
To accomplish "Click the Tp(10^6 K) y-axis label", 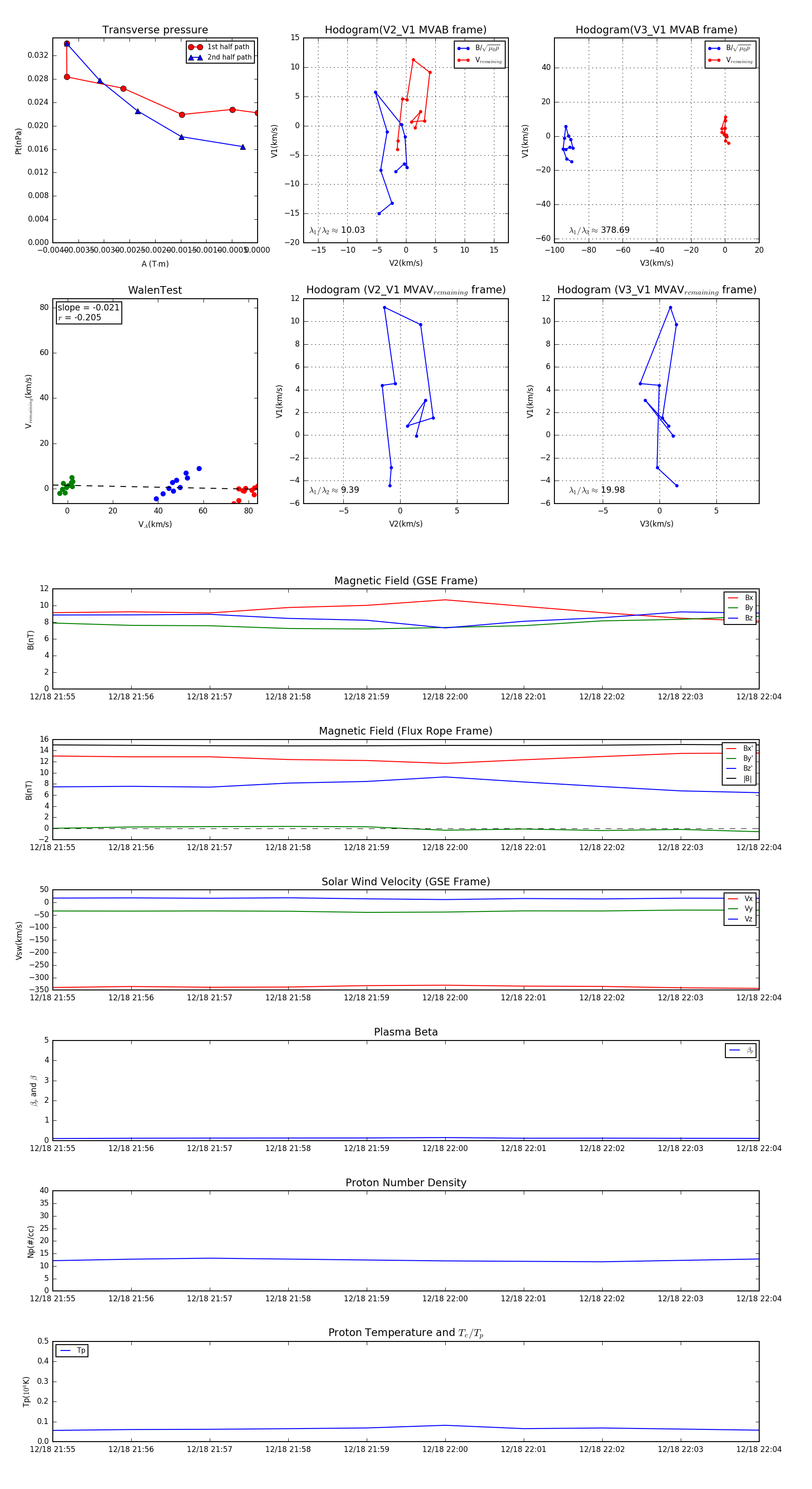I will pos(26,1392).
